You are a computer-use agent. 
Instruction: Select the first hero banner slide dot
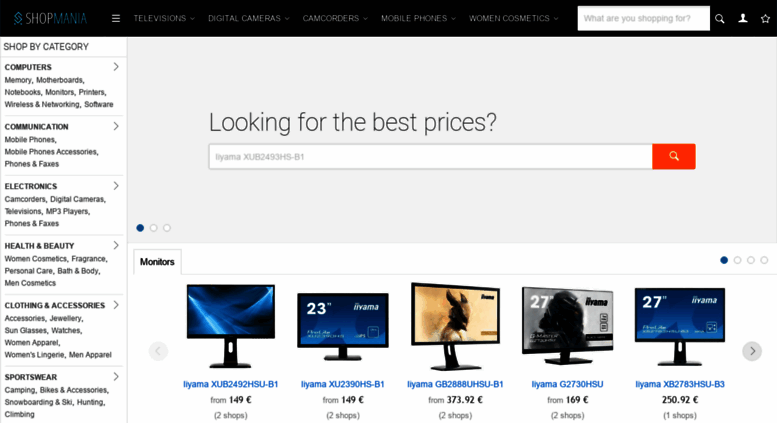pyautogui.click(x=140, y=228)
